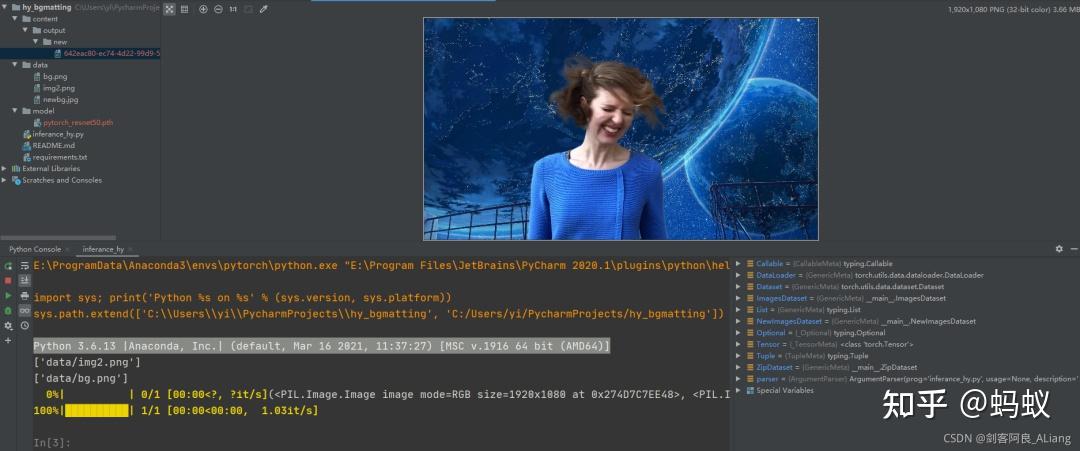
Task: Activate the color picker eyedropper tool
Action: pyautogui.click(x=263, y=9)
